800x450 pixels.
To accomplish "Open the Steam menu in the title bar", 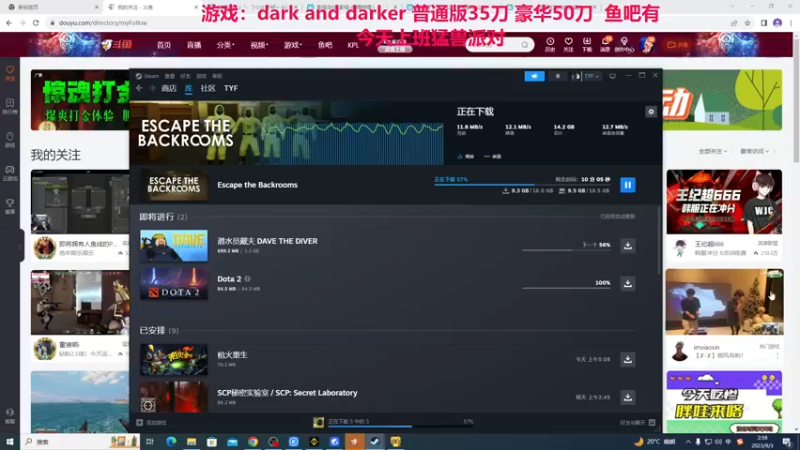I will (148, 76).
